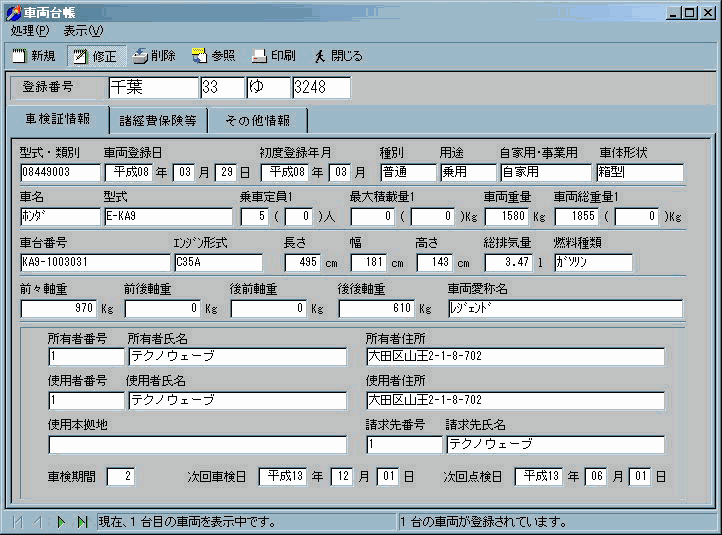Switch to the その他情報 tab

(x=257, y=121)
